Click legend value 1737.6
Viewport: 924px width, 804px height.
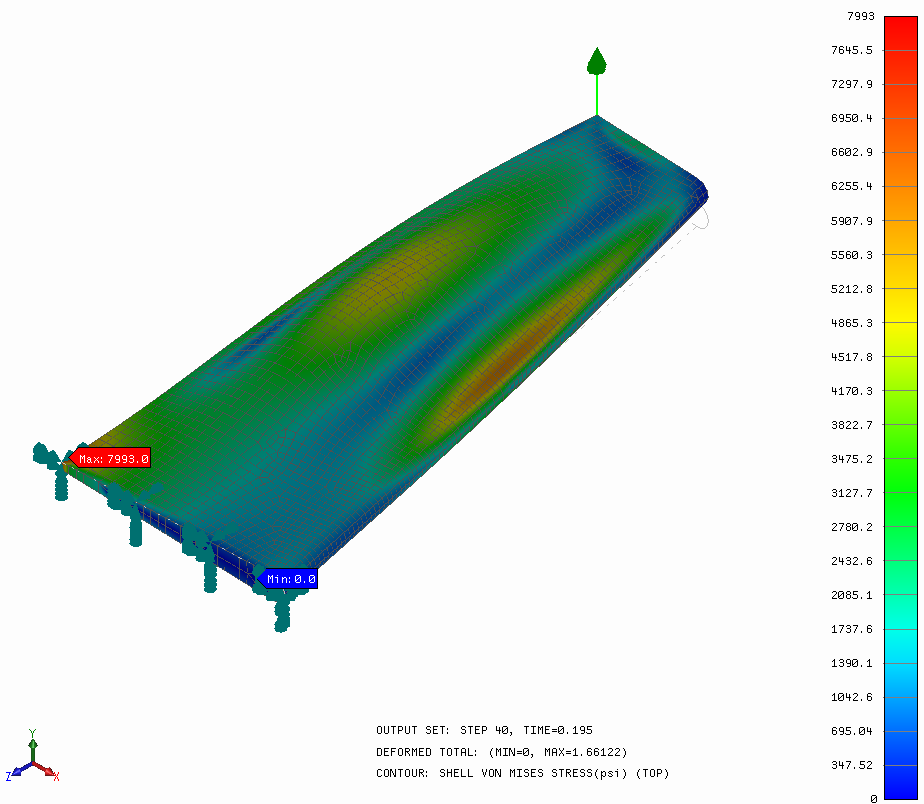click(852, 629)
